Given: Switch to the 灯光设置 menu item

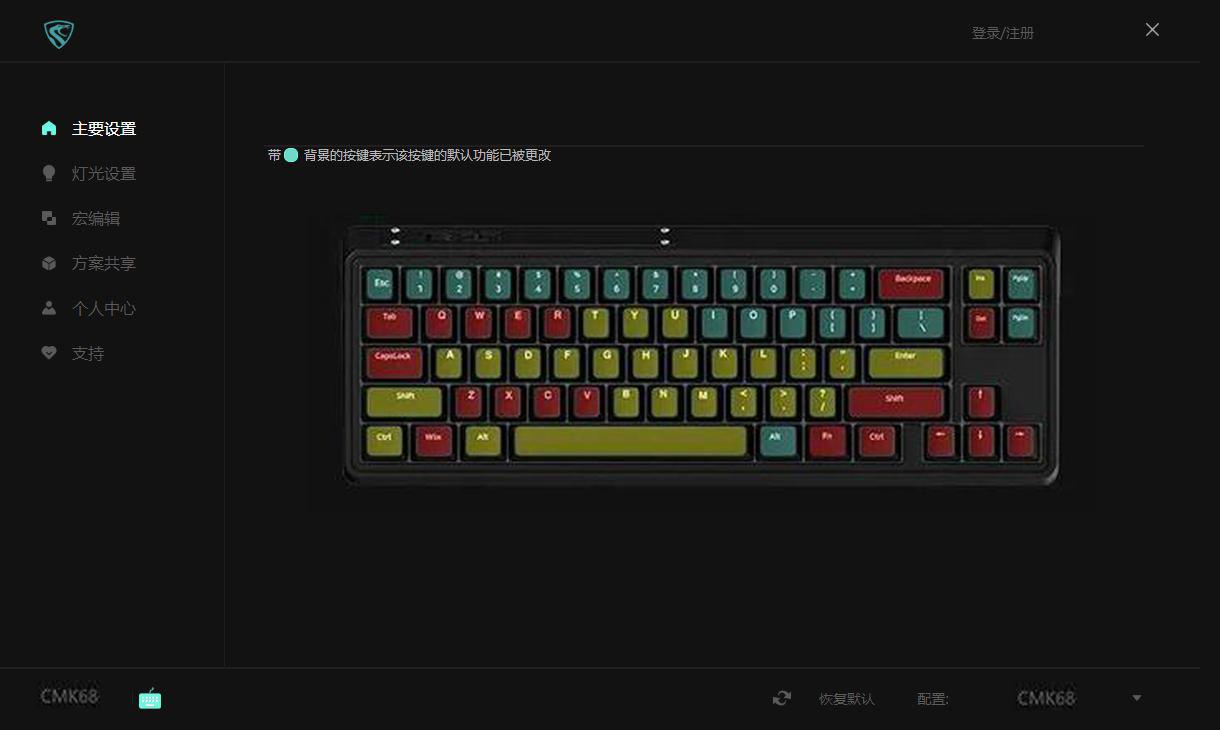Looking at the screenshot, I should click(104, 173).
